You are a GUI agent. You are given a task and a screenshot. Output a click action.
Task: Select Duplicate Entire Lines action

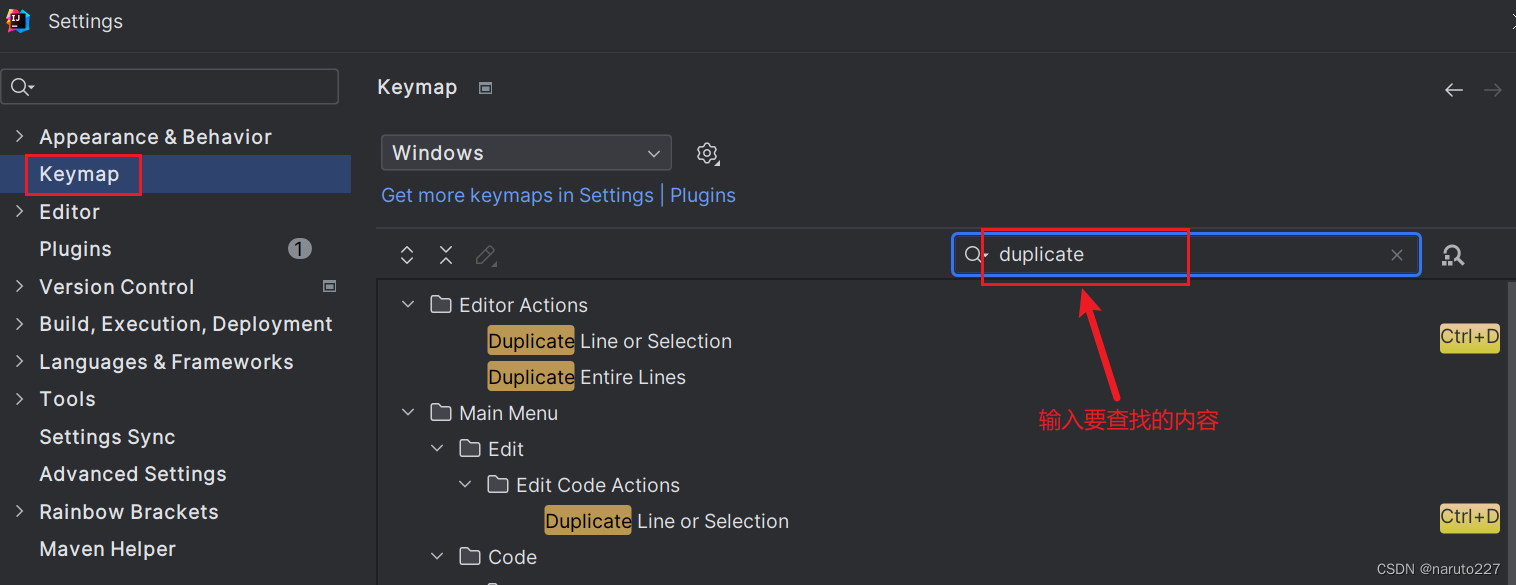587,377
